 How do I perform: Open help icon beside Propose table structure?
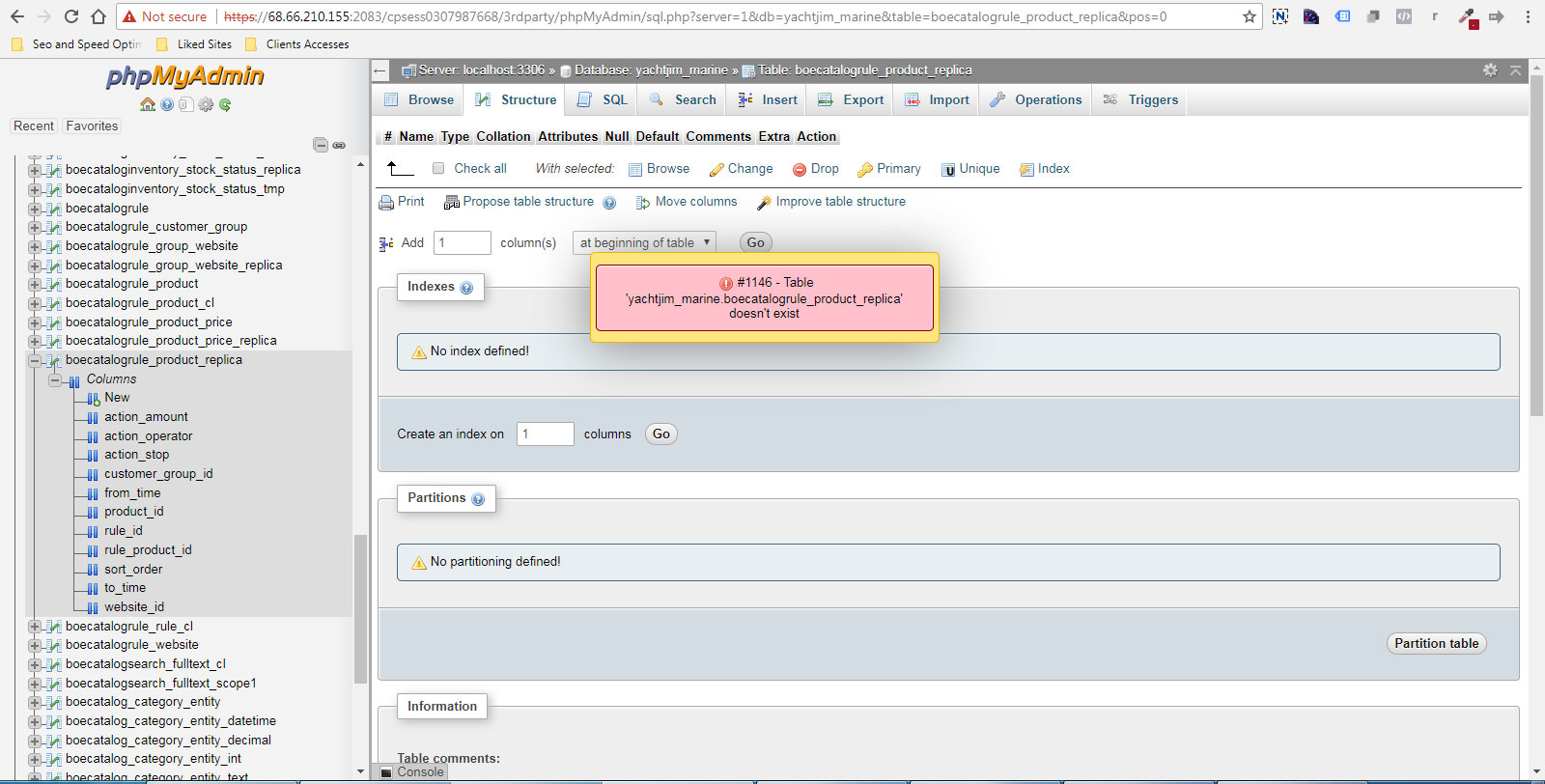tap(609, 203)
